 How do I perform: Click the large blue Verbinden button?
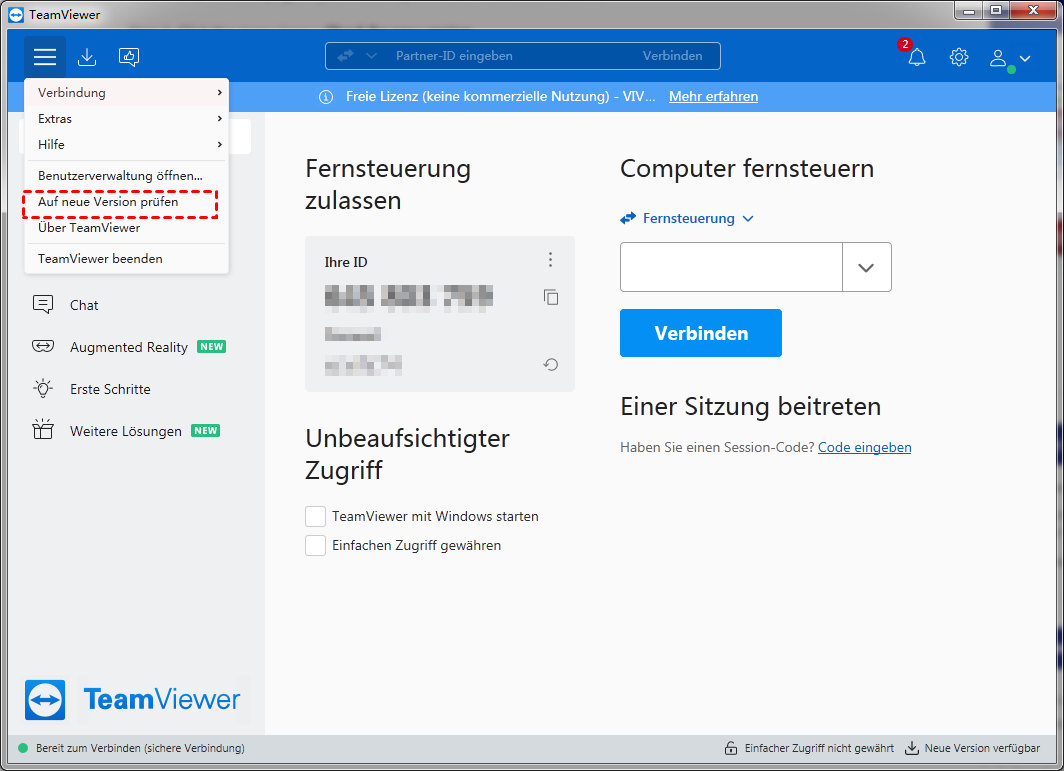click(x=700, y=333)
